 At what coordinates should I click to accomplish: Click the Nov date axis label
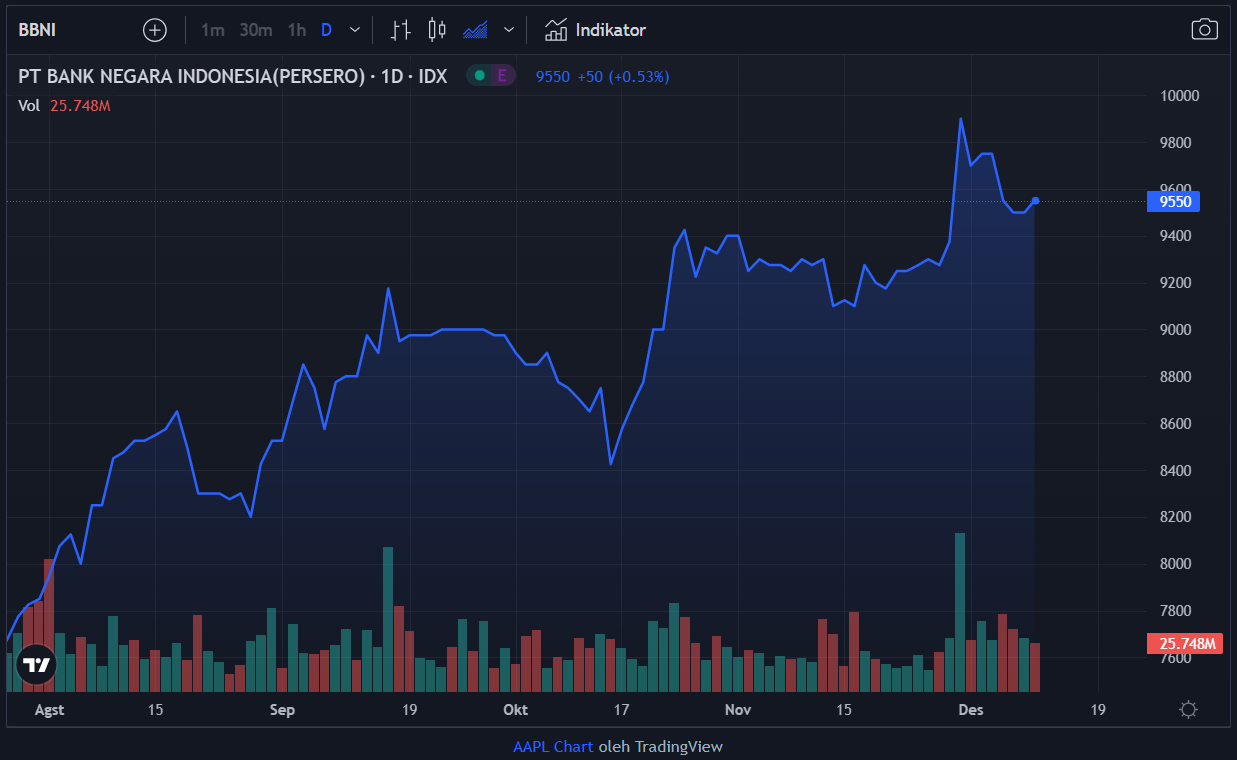[x=738, y=710]
